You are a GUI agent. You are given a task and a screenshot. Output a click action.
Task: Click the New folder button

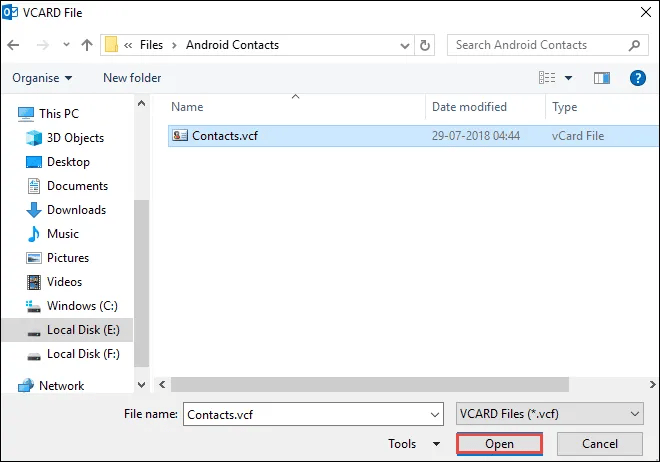click(132, 77)
